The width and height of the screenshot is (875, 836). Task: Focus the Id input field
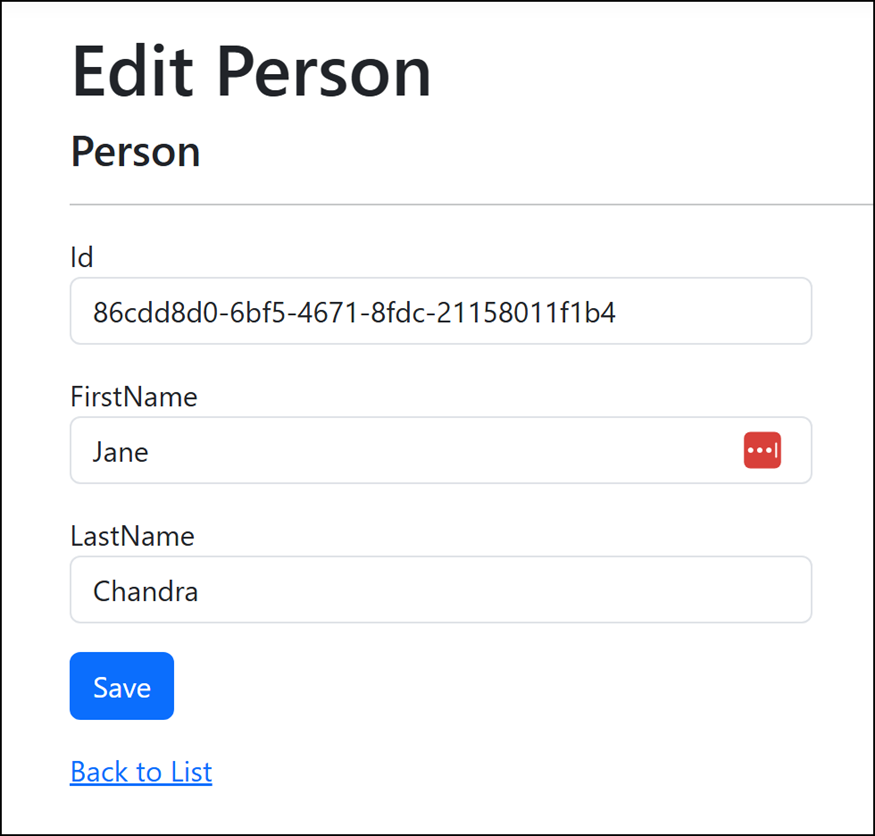[x=440, y=311]
